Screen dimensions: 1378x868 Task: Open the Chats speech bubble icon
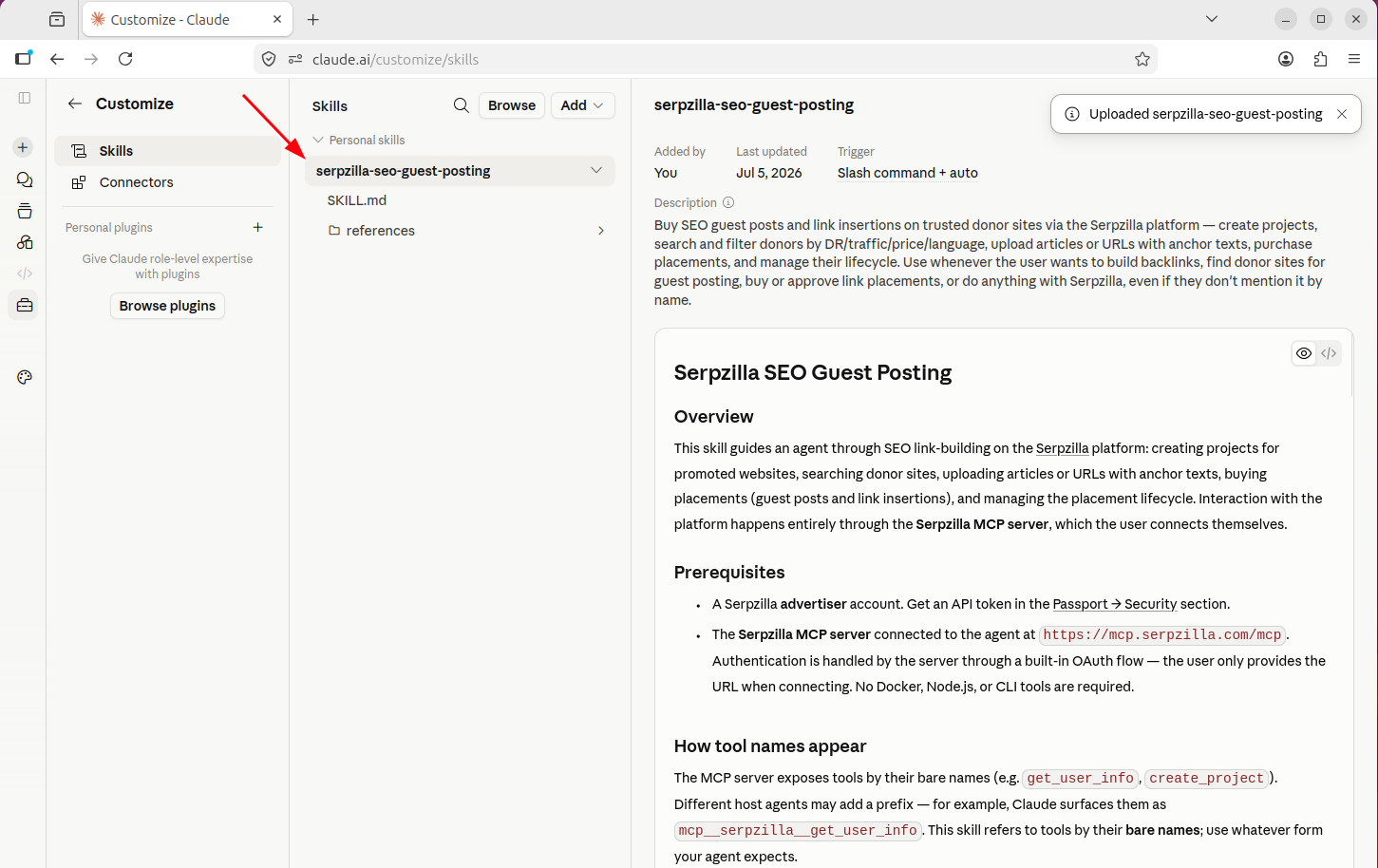click(25, 179)
